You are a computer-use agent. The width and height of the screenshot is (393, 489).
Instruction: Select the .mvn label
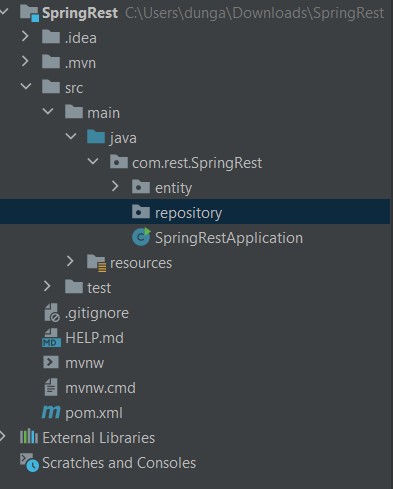[80, 63]
